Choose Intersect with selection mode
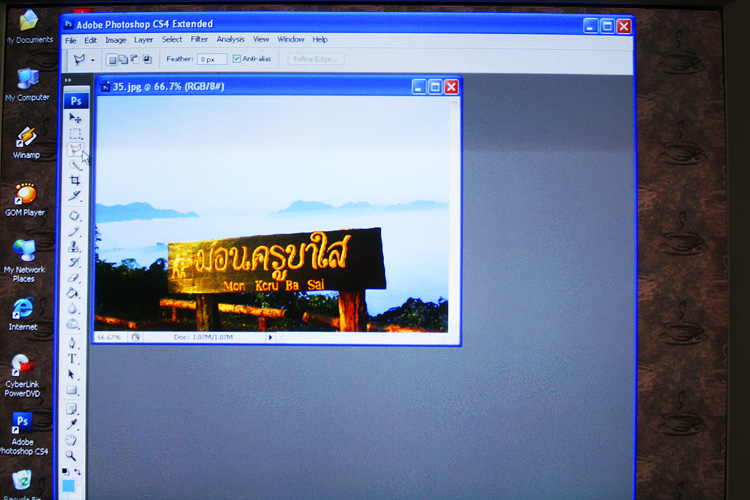The image size is (750, 500). [x=147, y=59]
